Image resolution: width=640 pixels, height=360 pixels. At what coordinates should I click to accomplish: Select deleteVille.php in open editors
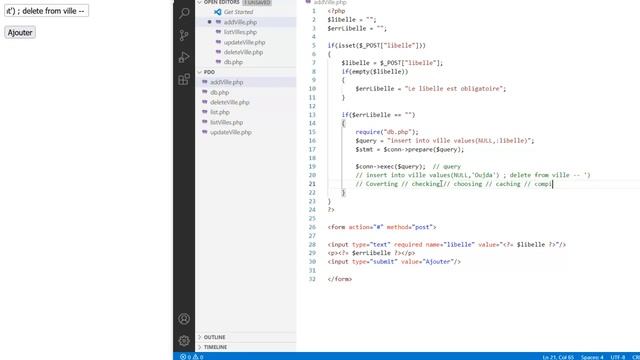243,52
